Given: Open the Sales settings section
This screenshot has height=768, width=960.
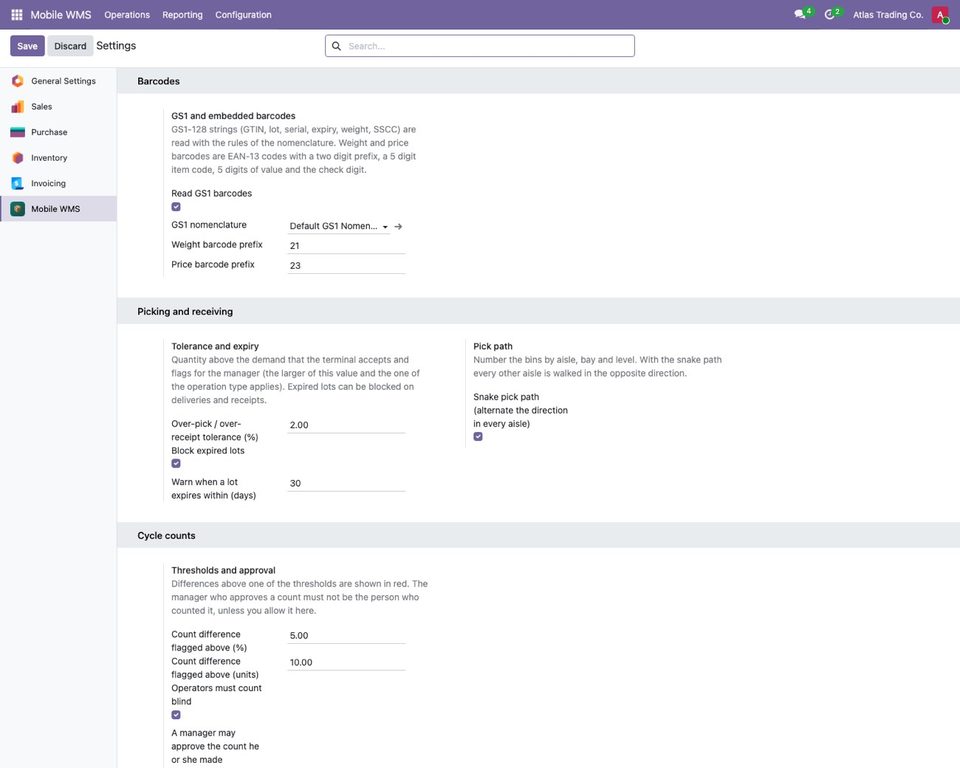Looking at the screenshot, I should [58, 107].
